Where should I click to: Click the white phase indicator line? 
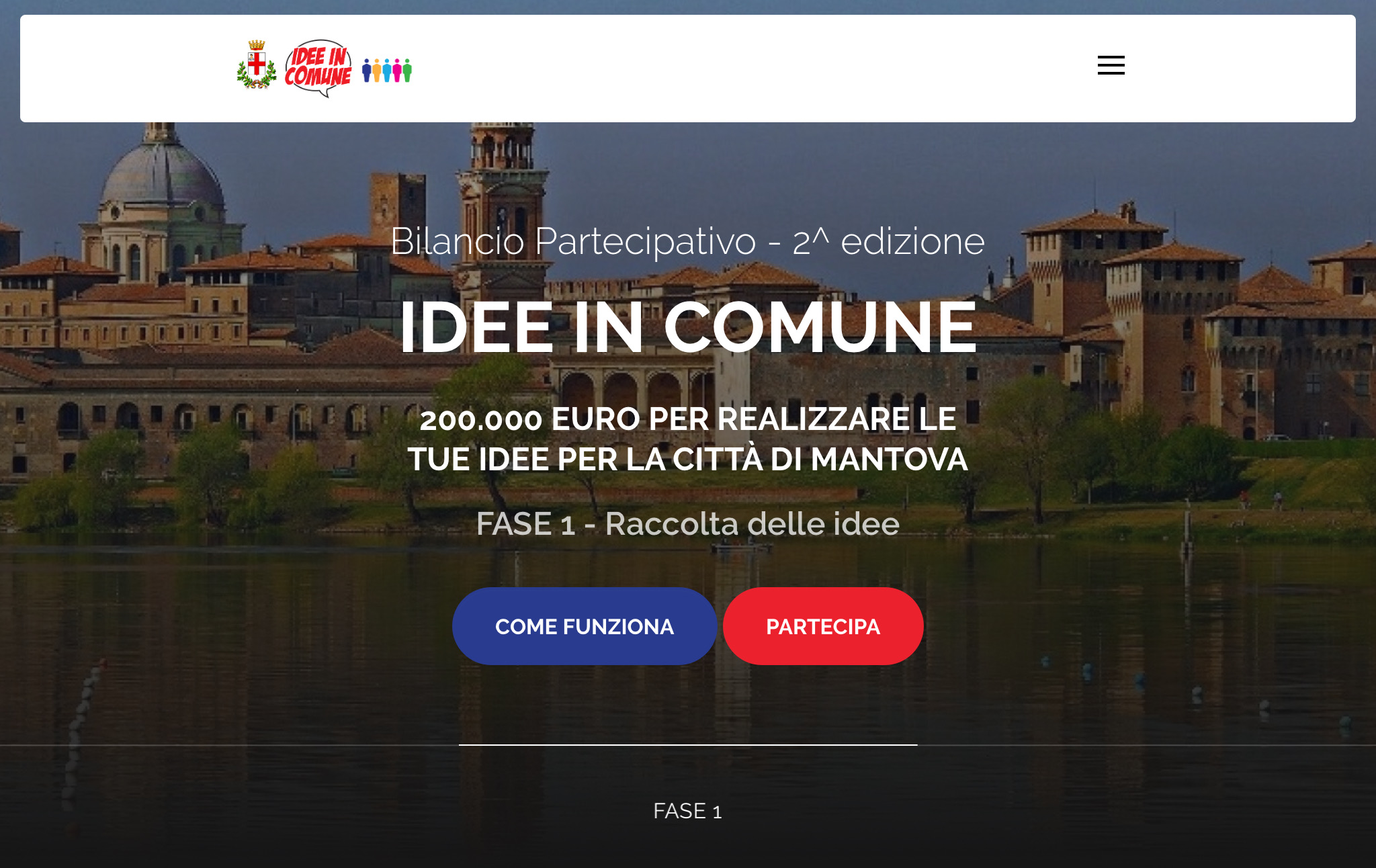[x=688, y=744]
